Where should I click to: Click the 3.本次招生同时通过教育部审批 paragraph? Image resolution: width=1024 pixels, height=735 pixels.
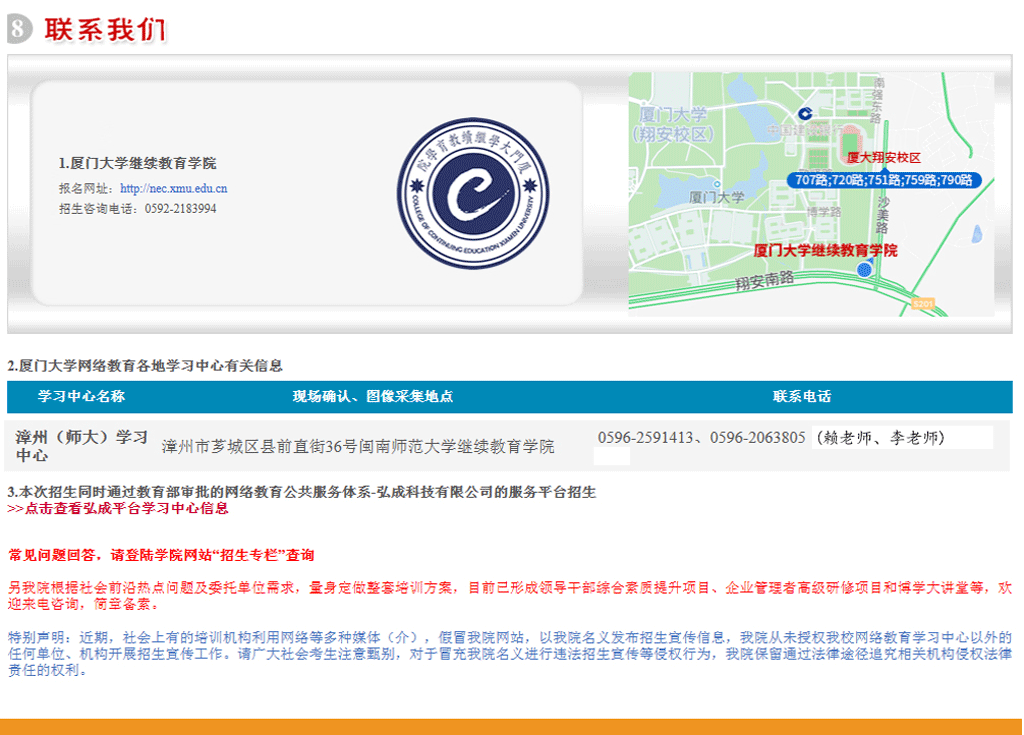click(x=302, y=492)
